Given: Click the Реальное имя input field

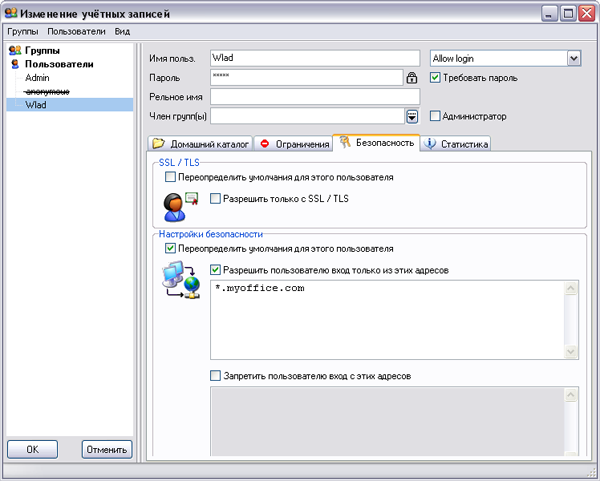Looking at the screenshot, I should (315, 96).
